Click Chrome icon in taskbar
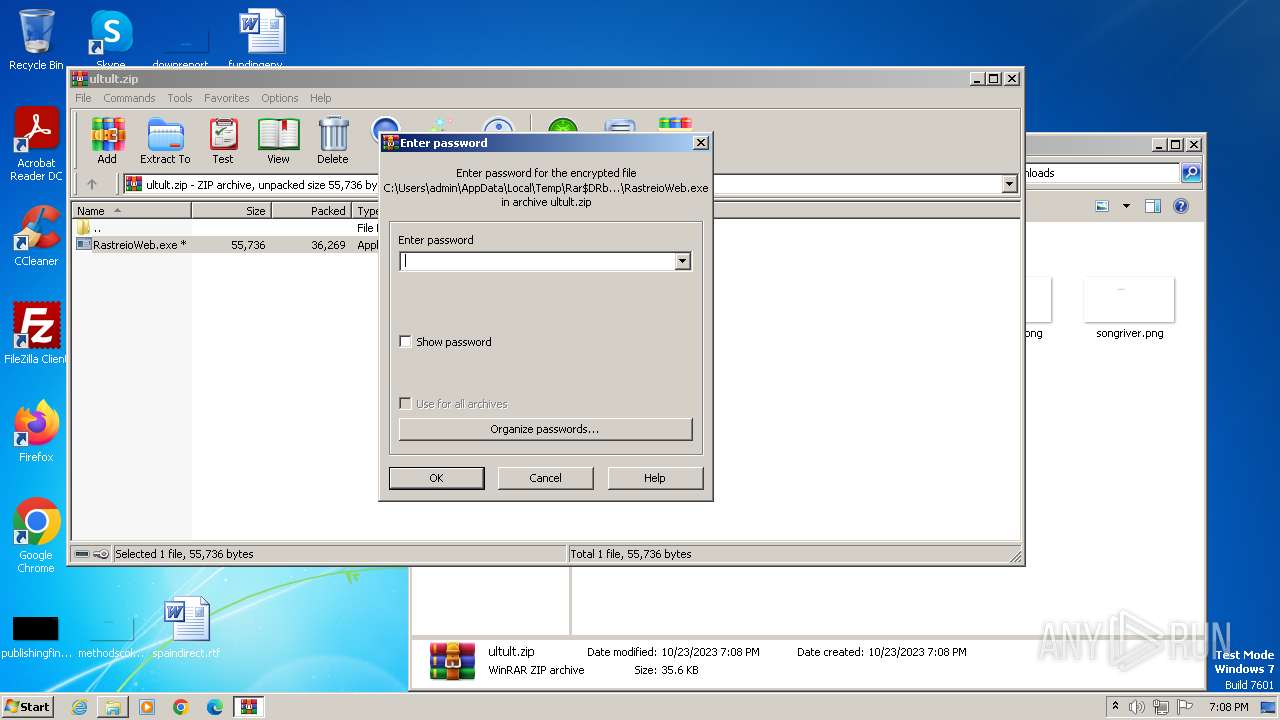Image resolution: width=1280 pixels, height=720 pixels. (181, 707)
